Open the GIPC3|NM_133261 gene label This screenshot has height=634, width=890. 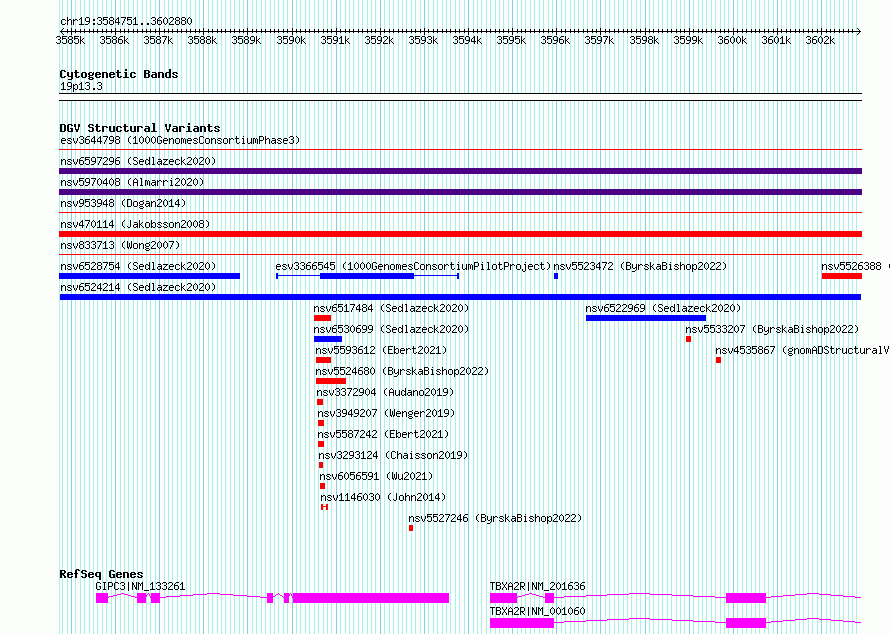tap(140, 586)
